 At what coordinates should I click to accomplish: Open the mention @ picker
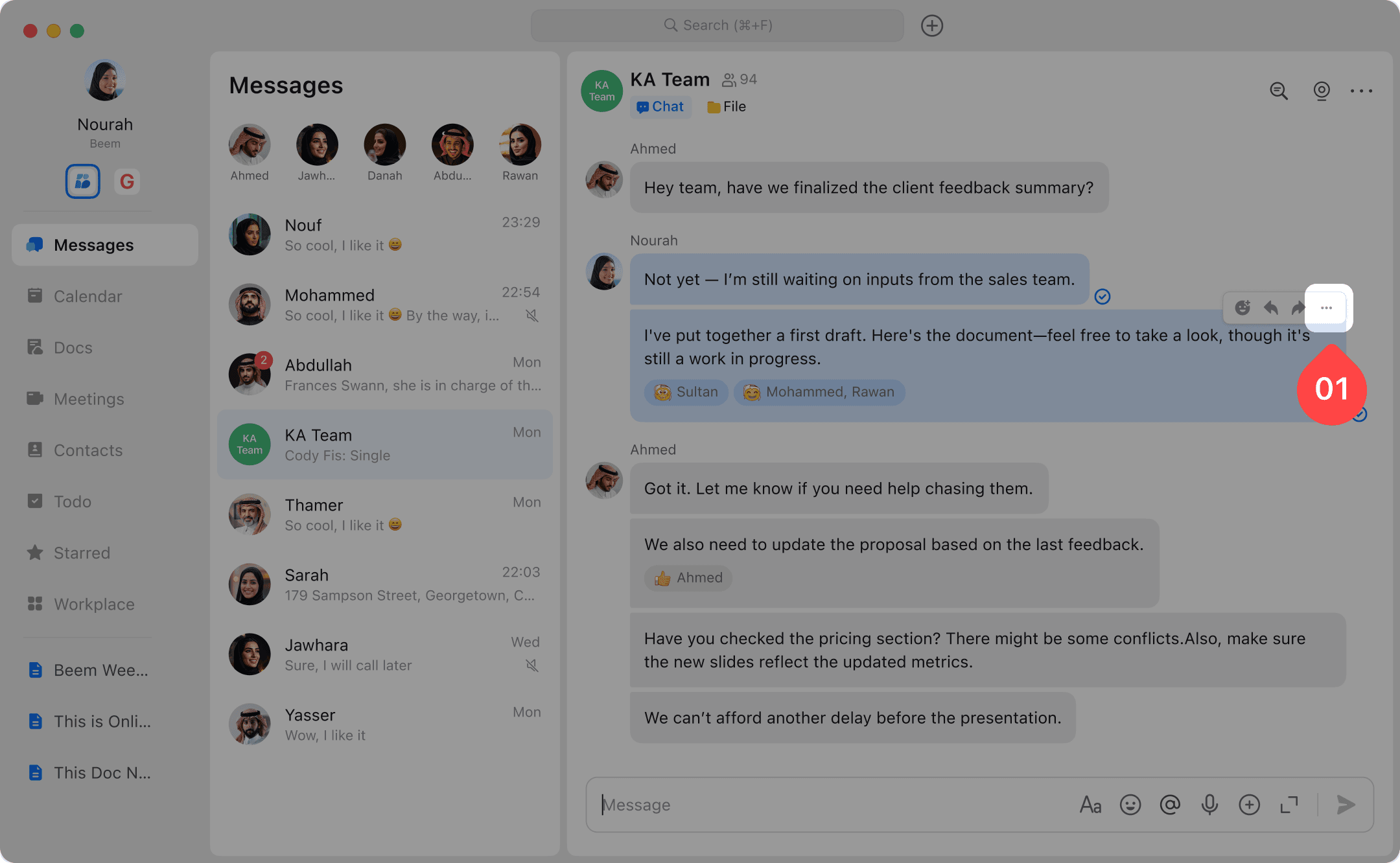[x=1170, y=805]
